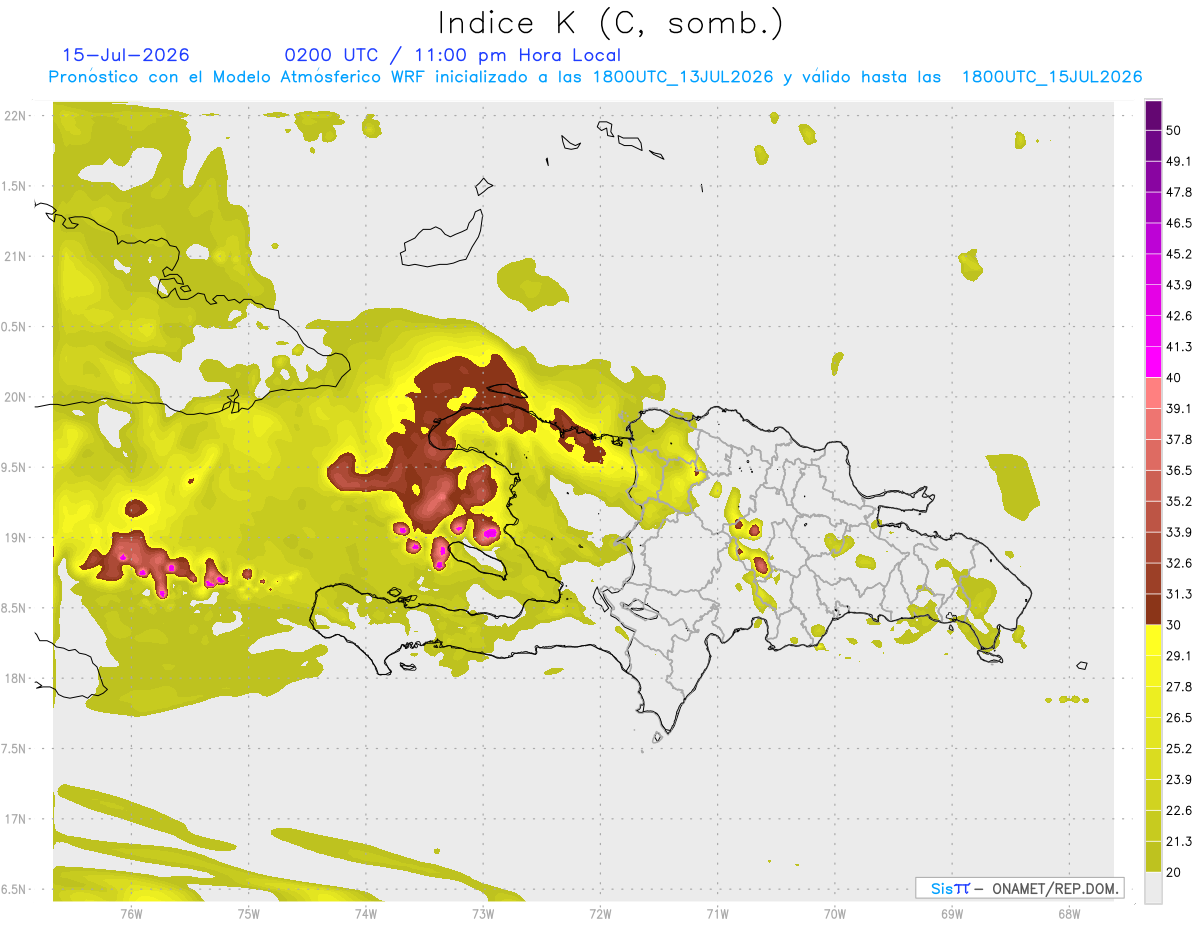
Task: Click the '22N' latitude label
Action: pos(15,115)
